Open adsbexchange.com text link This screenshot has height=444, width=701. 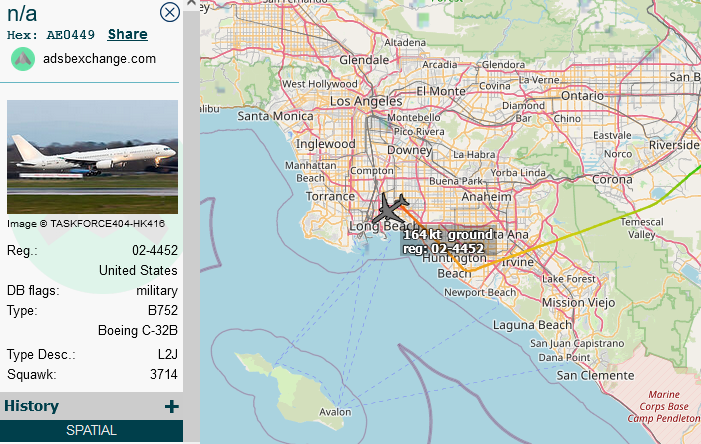click(99, 59)
